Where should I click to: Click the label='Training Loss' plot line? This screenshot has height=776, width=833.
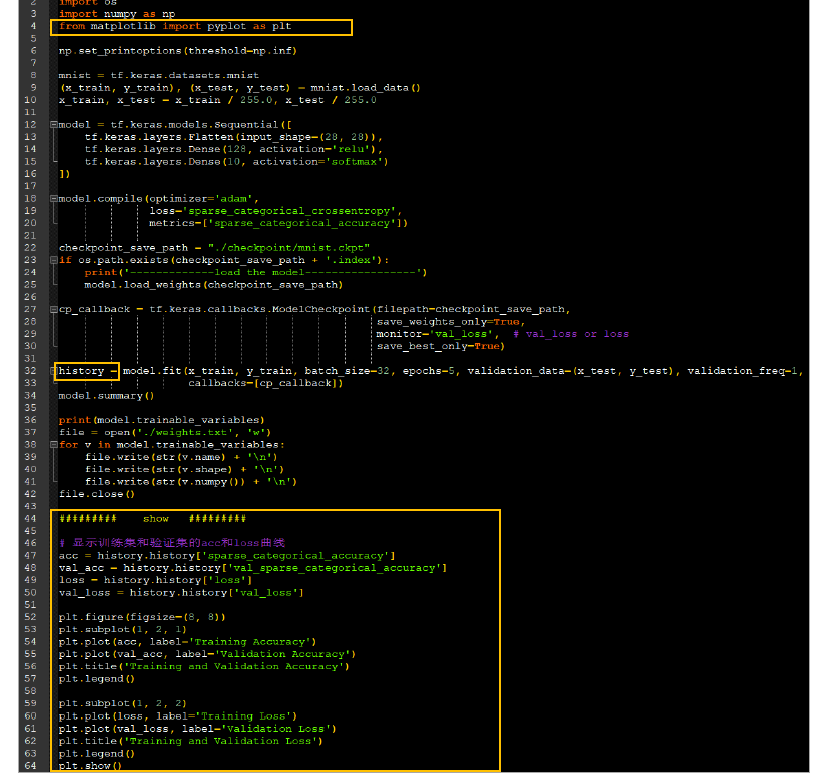tap(178, 717)
